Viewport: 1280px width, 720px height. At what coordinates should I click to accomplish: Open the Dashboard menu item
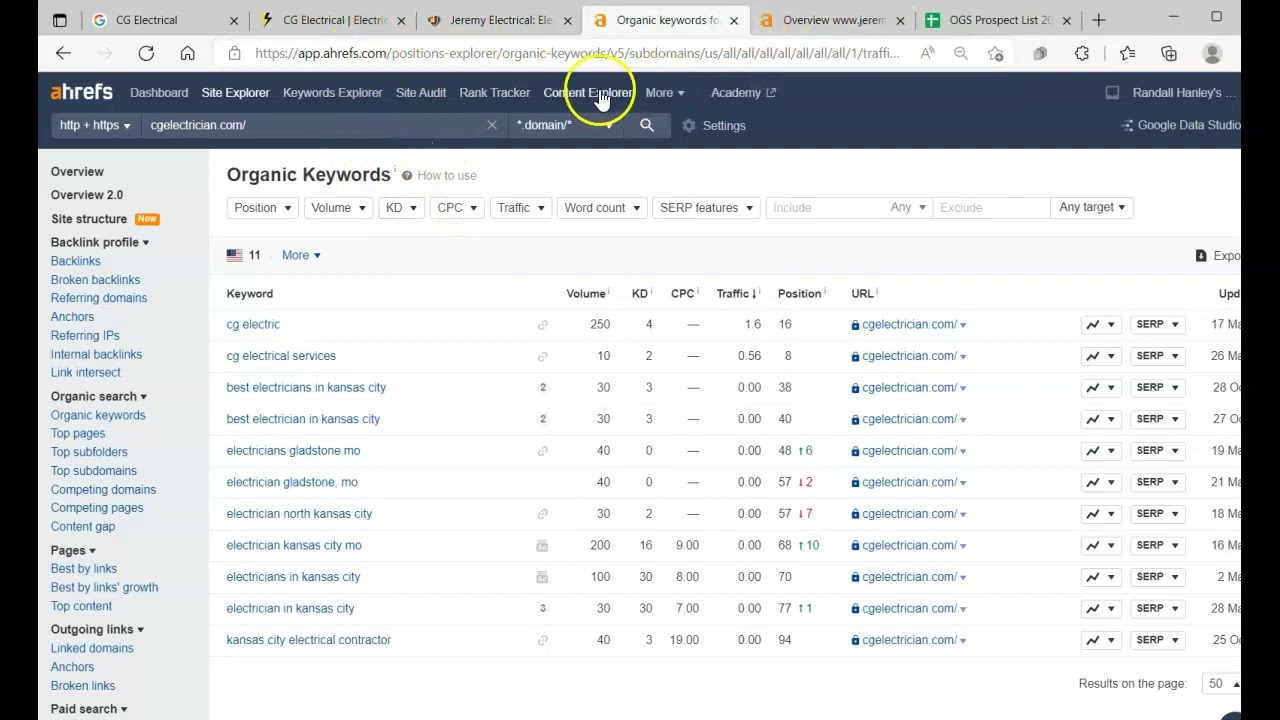pos(159,92)
